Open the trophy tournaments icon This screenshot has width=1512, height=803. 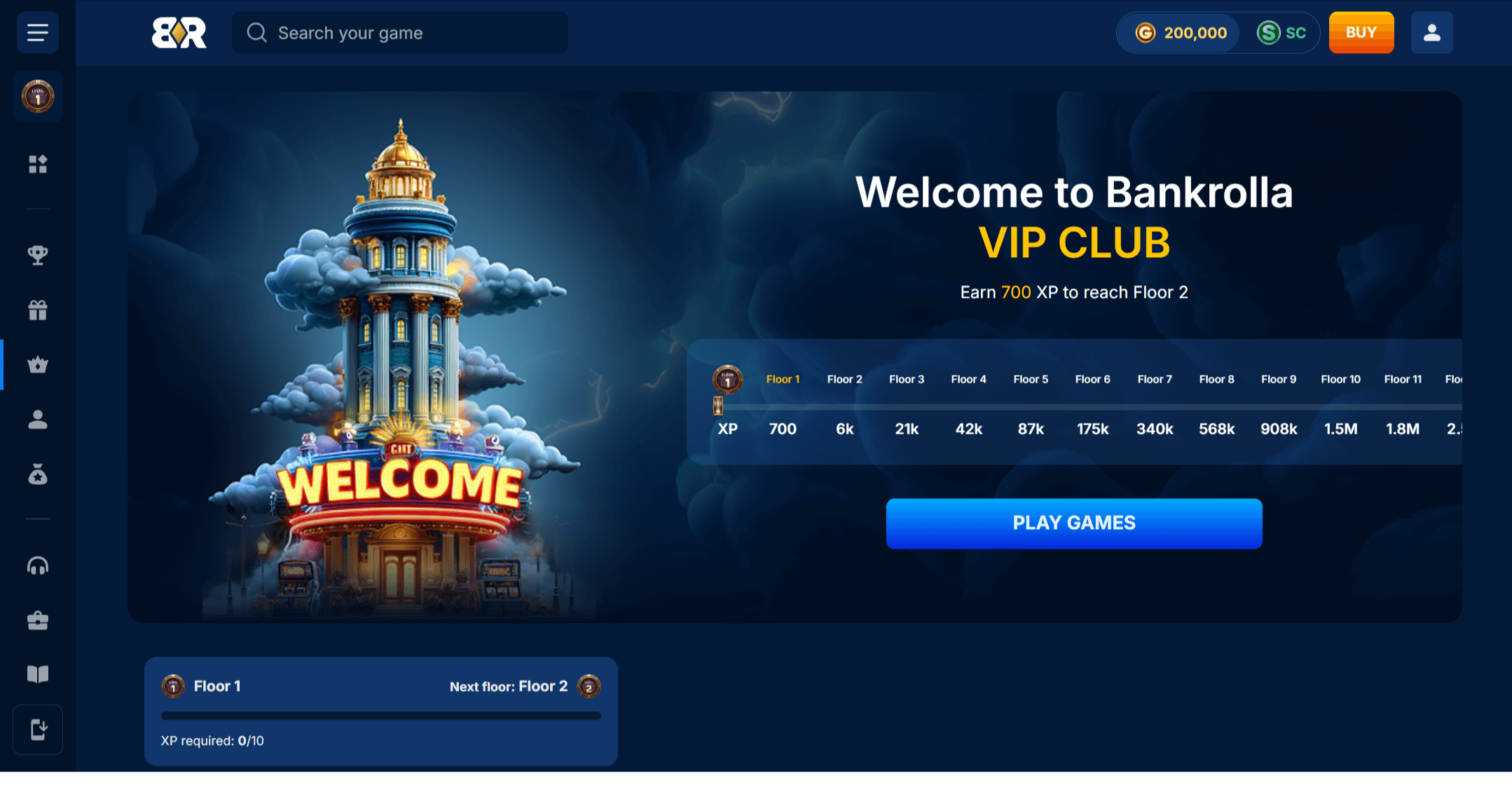(x=38, y=255)
